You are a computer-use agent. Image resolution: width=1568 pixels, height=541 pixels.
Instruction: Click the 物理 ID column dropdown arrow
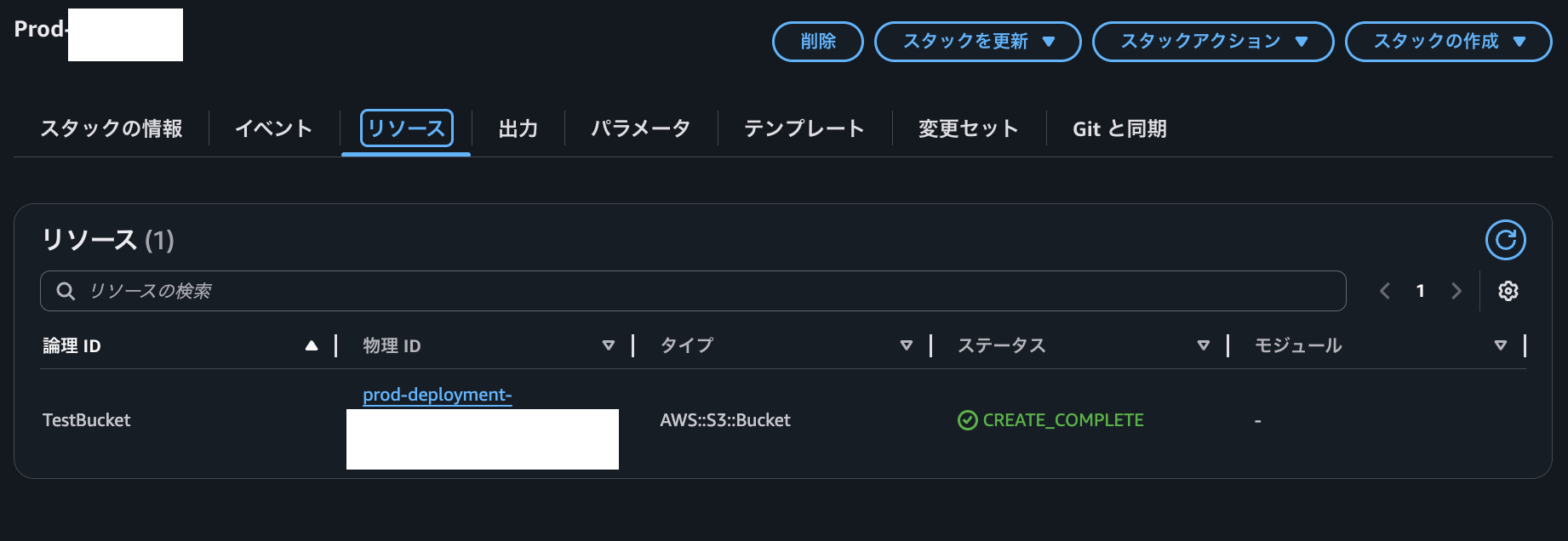(609, 345)
